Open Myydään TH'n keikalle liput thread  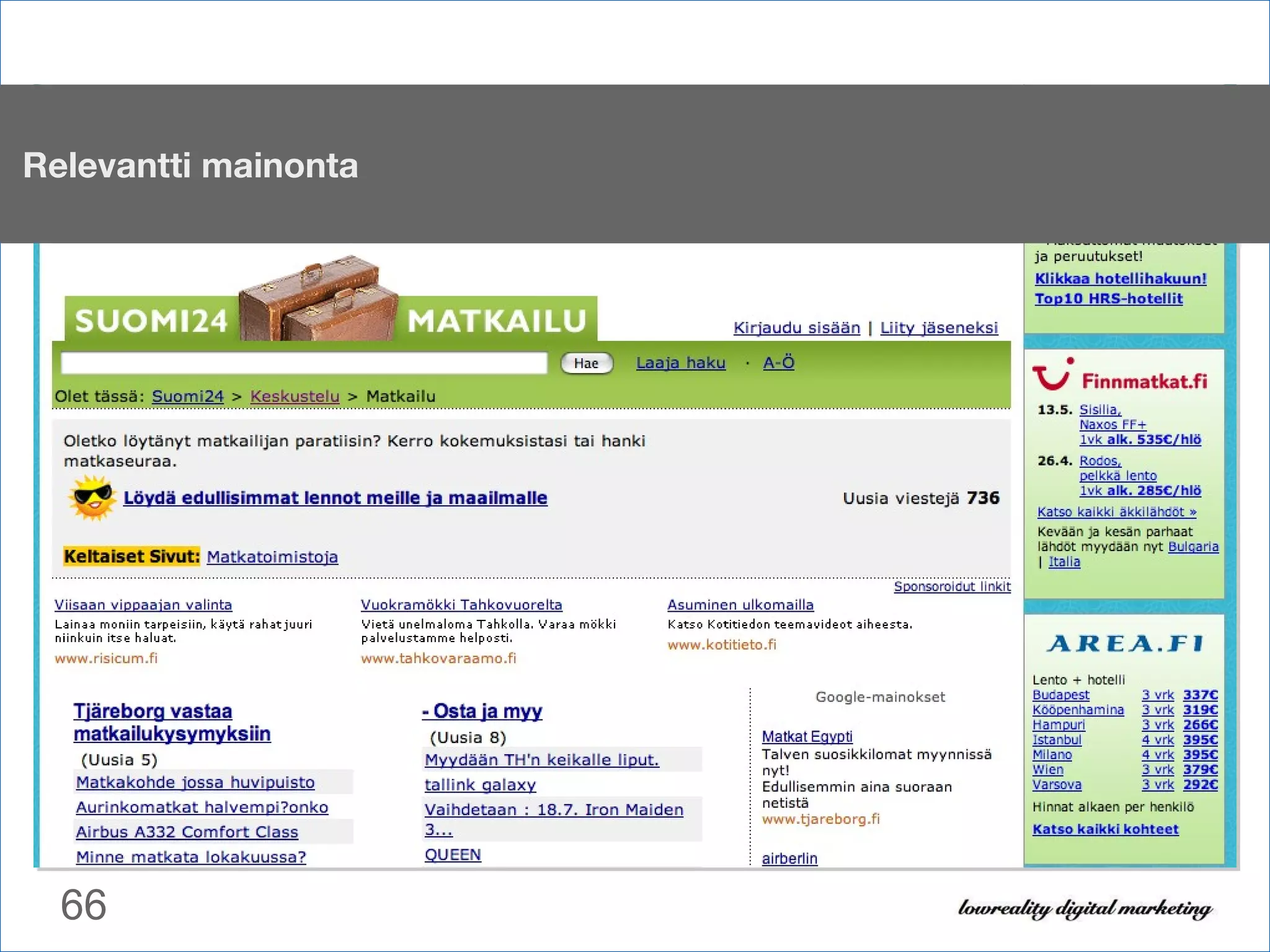pos(541,760)
